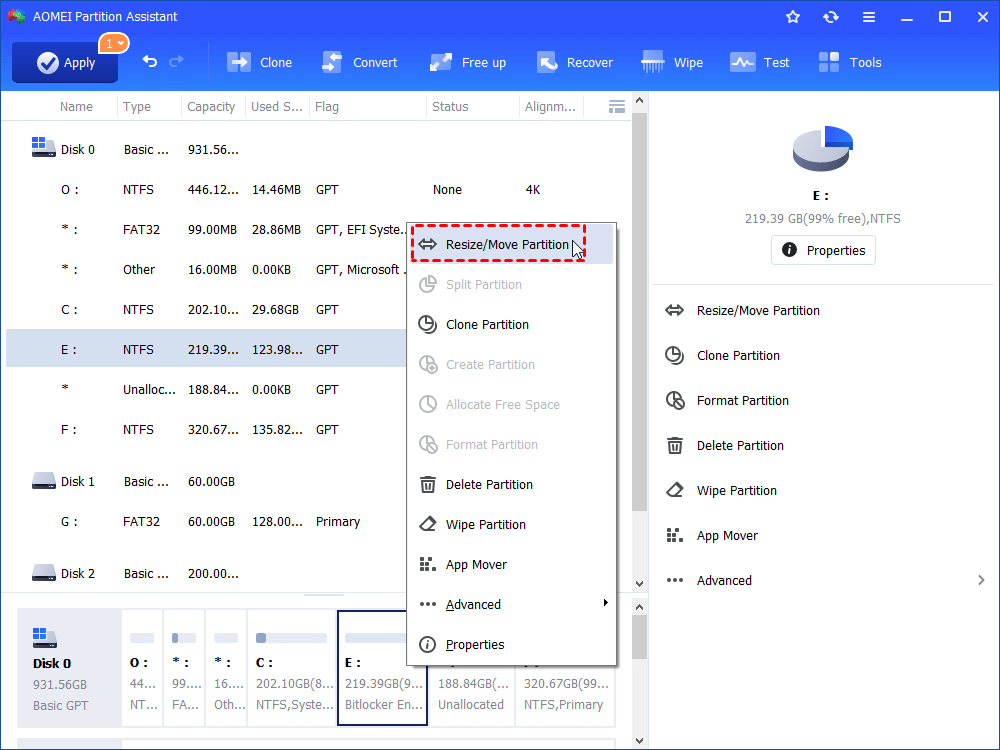Open the title bar hamburger menu
The height and width of the screenshot is (750, 1000).
(x=869, y=17)
